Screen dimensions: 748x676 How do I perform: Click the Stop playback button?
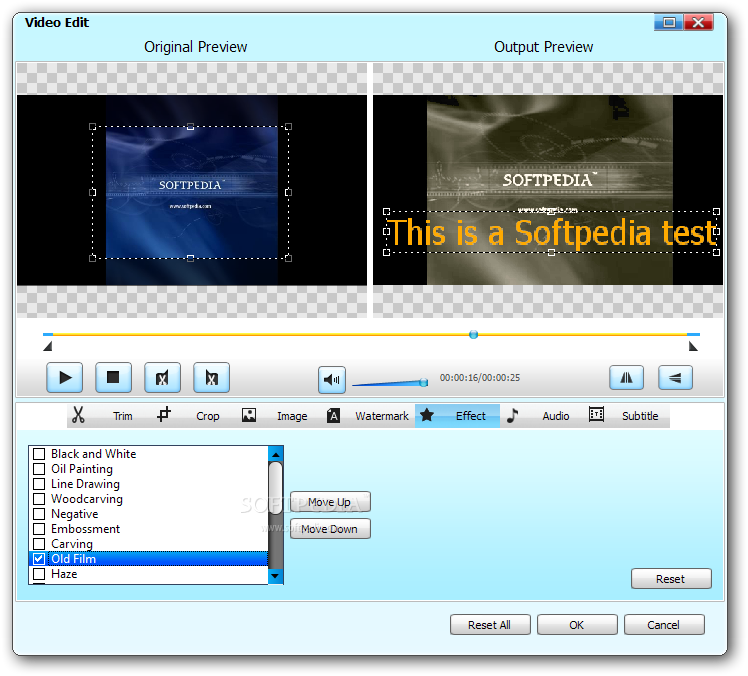click(114, 378)
